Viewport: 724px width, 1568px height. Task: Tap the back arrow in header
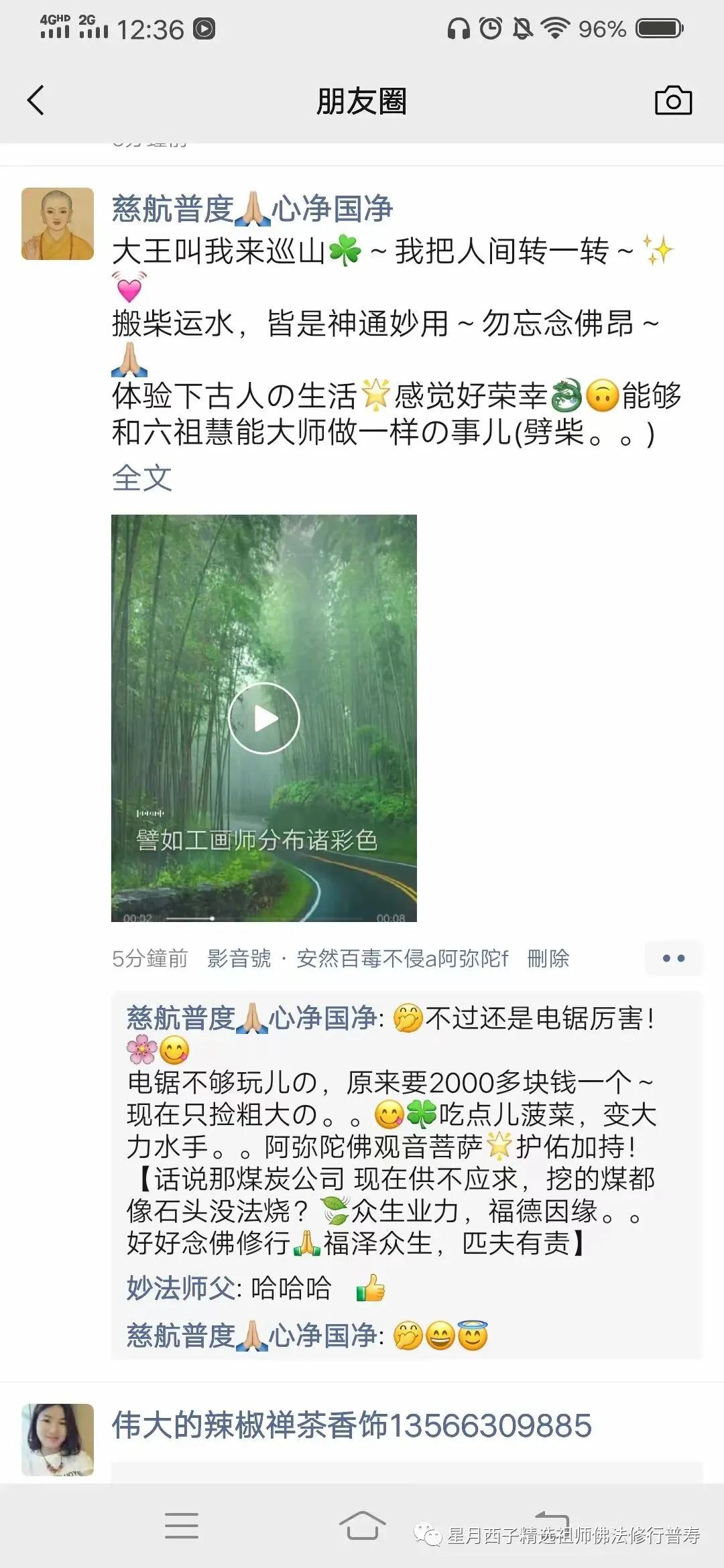[36, 101]
